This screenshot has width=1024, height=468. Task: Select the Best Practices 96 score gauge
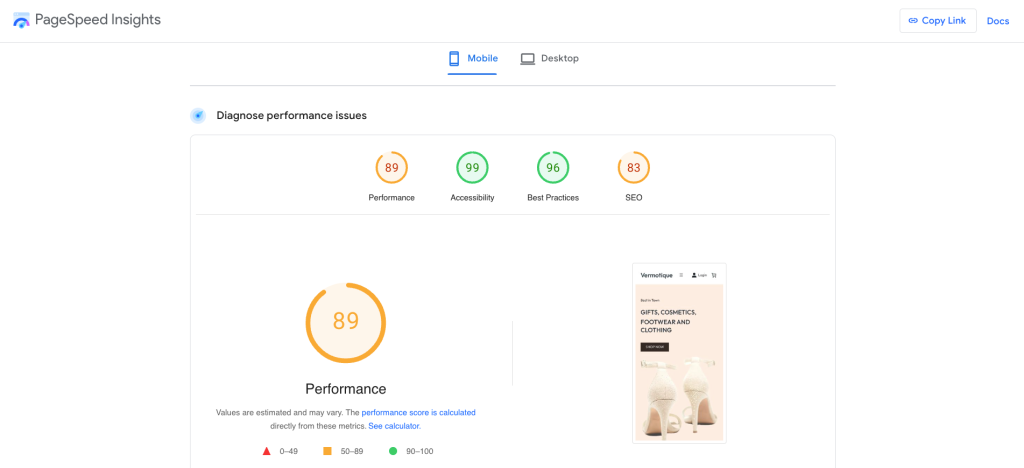coord(553,168)
